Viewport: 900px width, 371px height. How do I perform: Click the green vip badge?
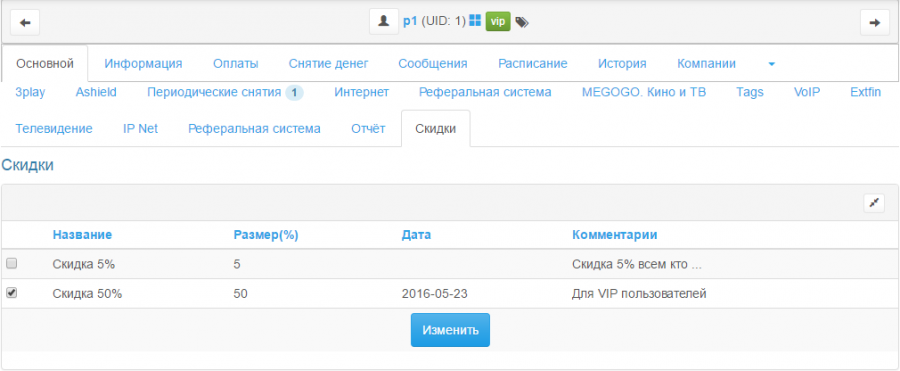pos(498,22)
